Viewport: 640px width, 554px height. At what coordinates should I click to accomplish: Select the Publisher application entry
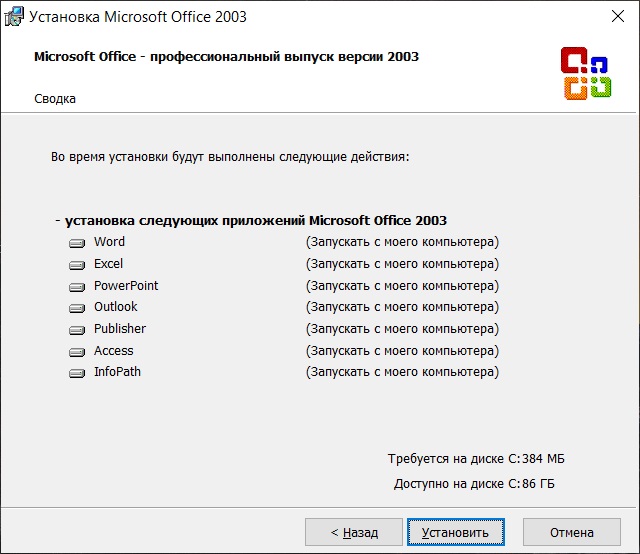coord(120,329)
